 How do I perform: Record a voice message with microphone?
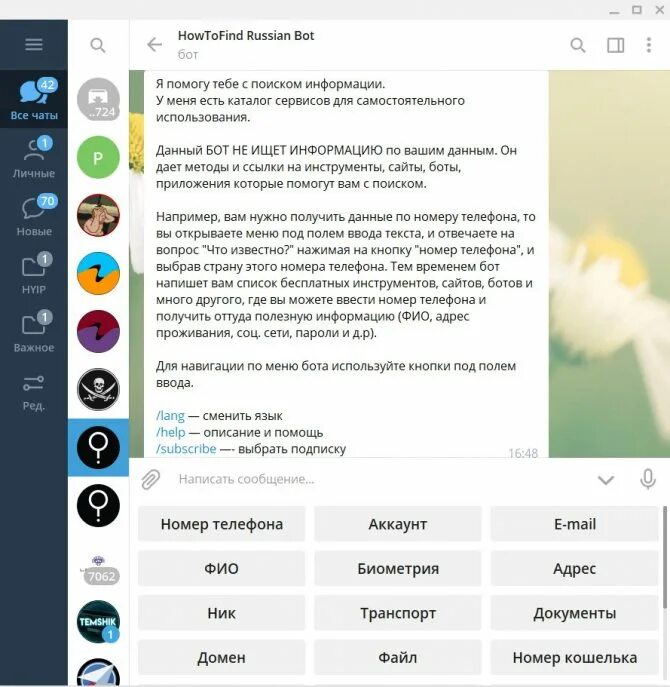[x=648, y=479]
